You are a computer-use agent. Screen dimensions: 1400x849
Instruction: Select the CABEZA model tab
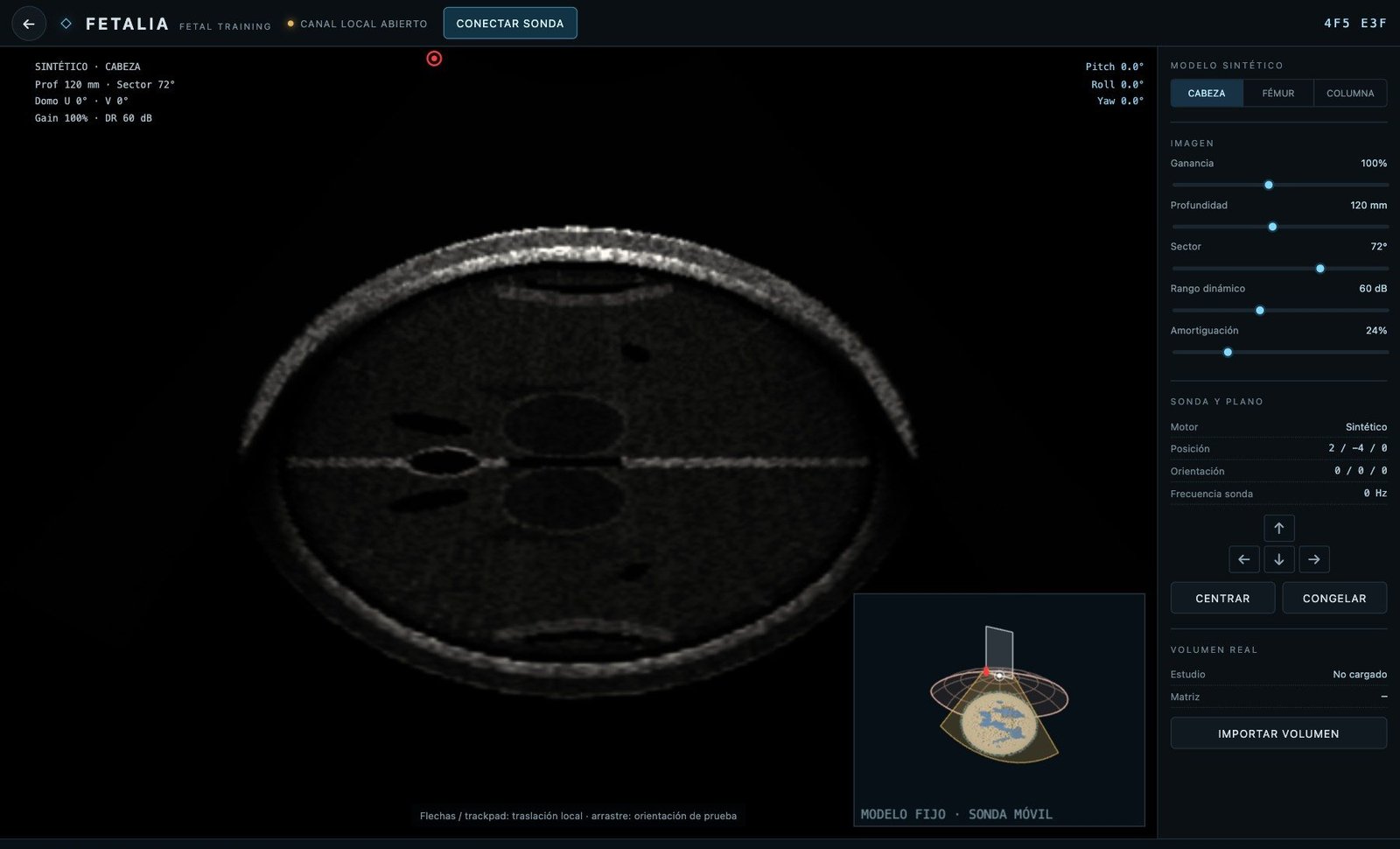click(x=1207, y=93)
